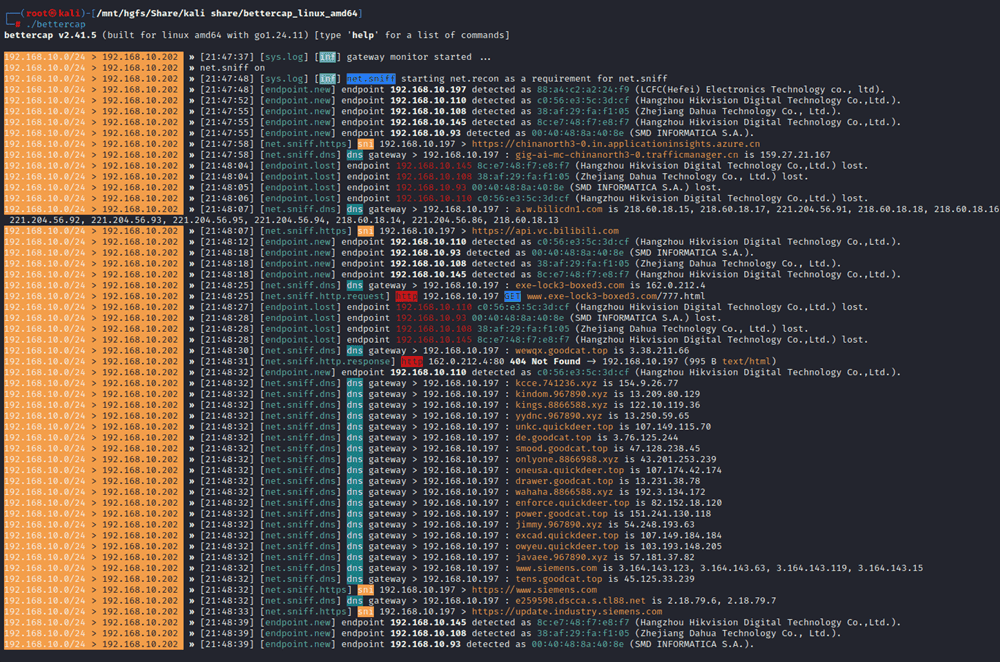Screen dimensions: 1000x662
Task: Click the blue GET method badge
Action: coord(511,296)
